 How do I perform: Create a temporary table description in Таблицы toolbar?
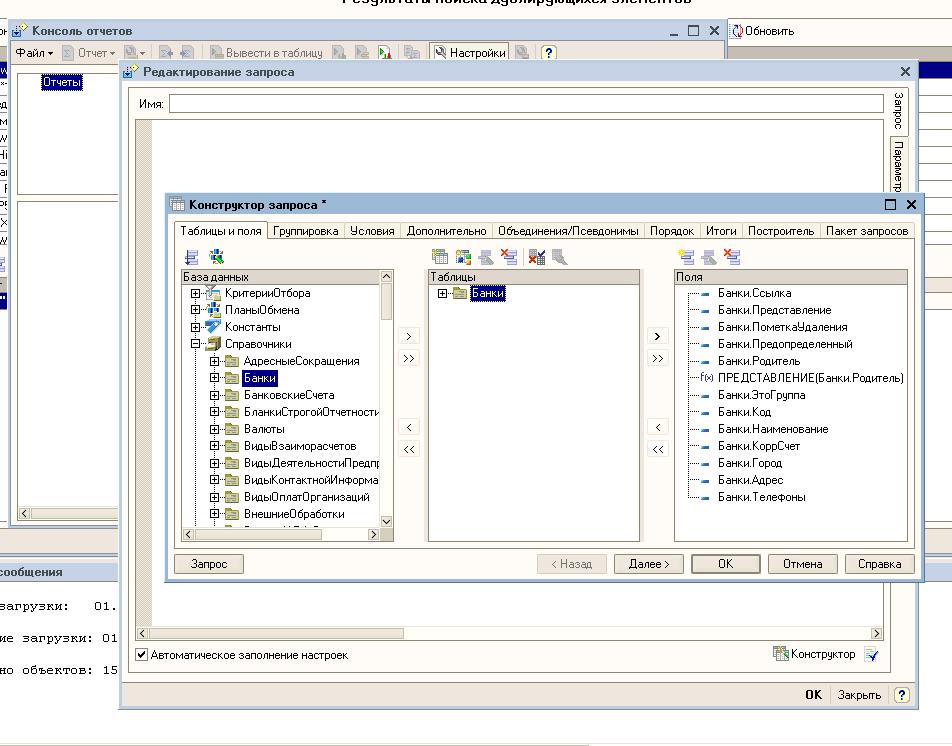click(440, 257)
